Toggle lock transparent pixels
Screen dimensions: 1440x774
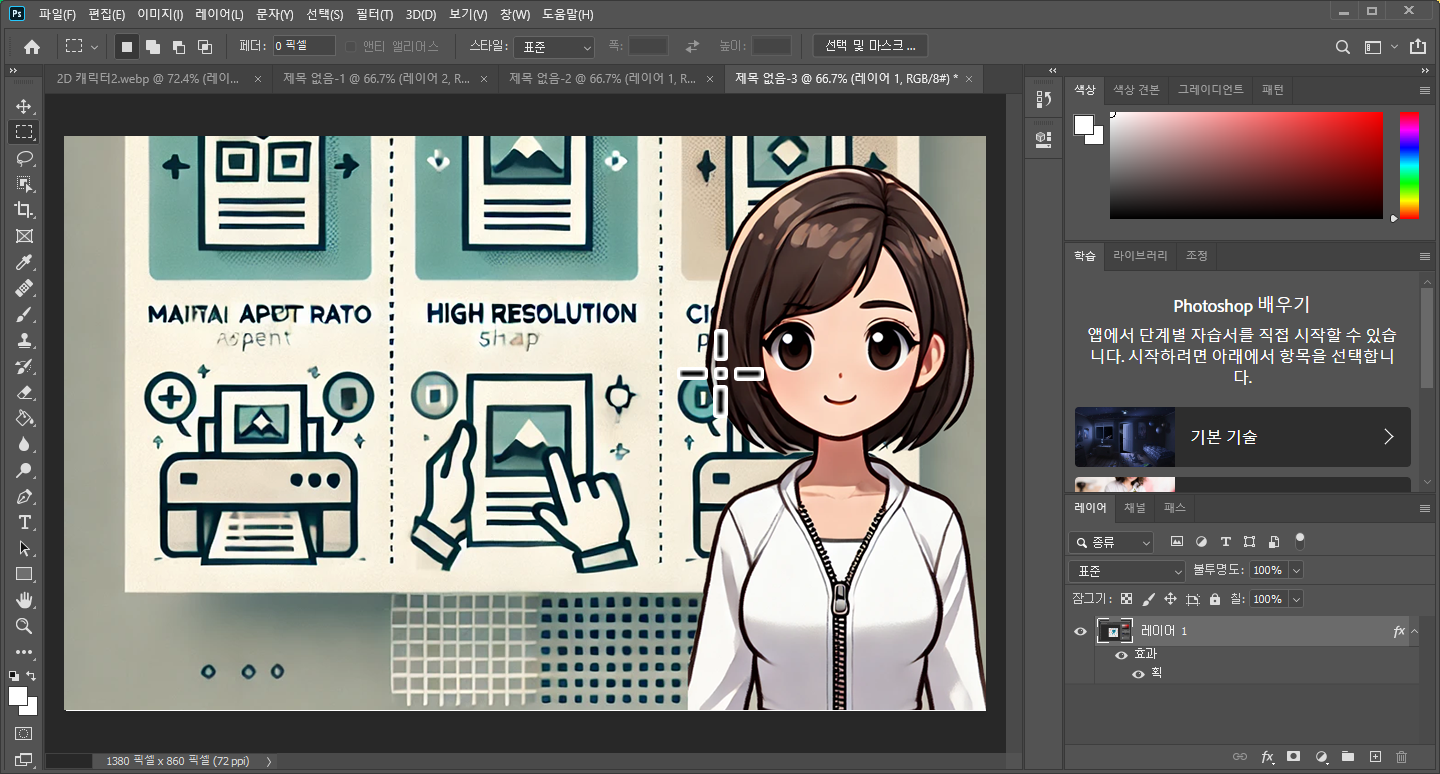(1126, 599)
